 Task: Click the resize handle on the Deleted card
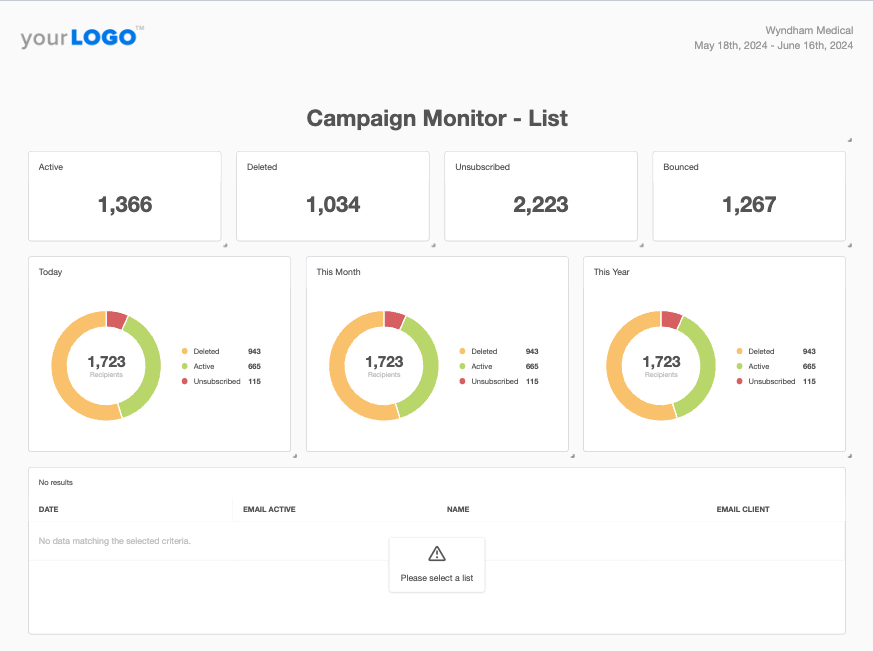[433, 244]
